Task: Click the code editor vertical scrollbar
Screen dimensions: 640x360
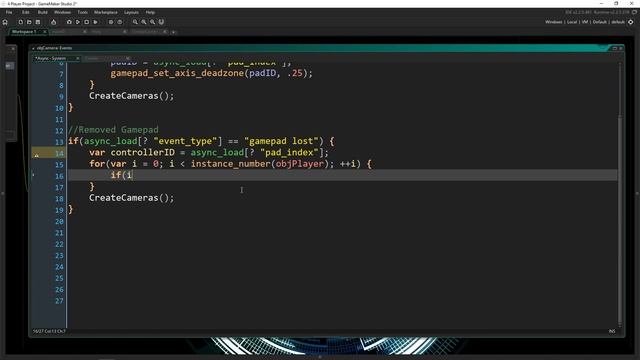Action: 620,220
